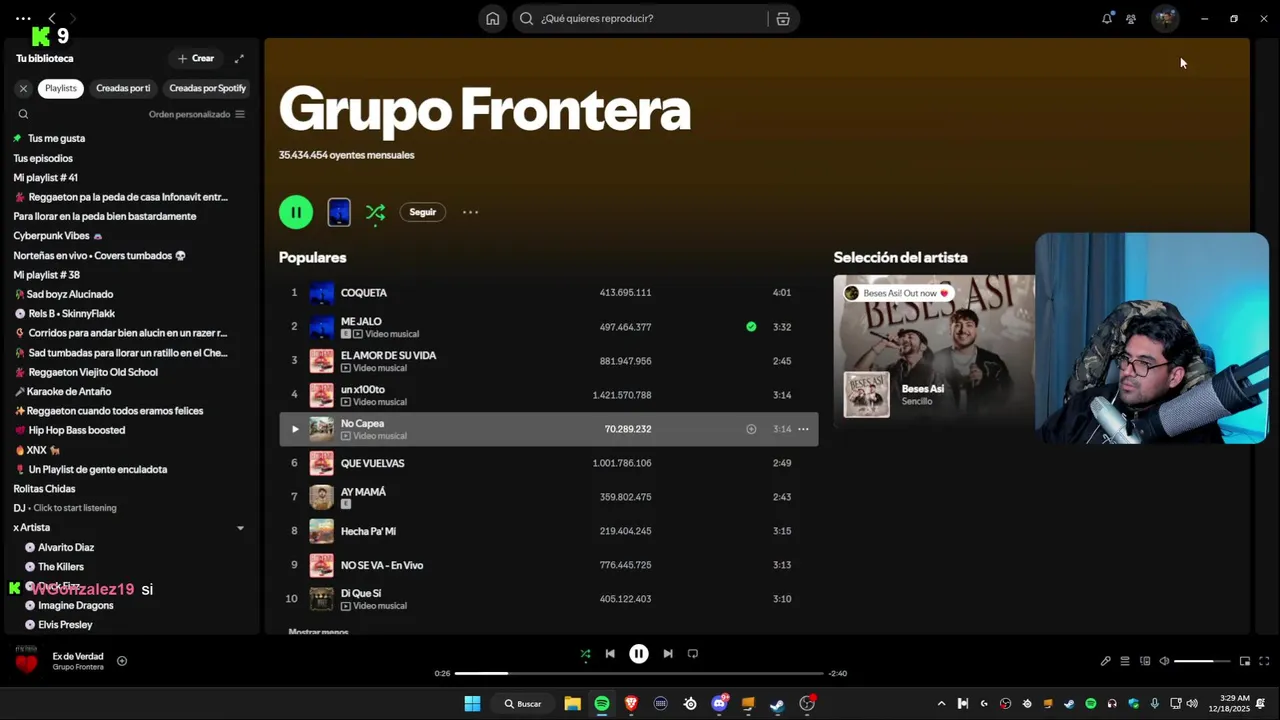Toggle shuffle on the artist page
The image size is (1280, 720).
pos(375,212)
